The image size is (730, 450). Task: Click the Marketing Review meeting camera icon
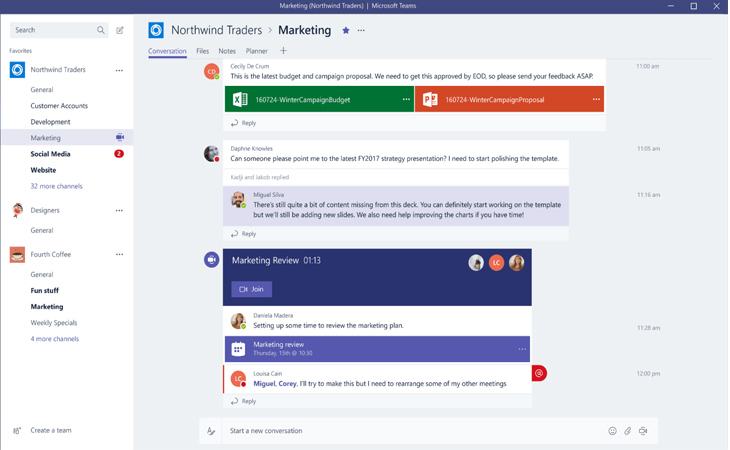(211, 260)
